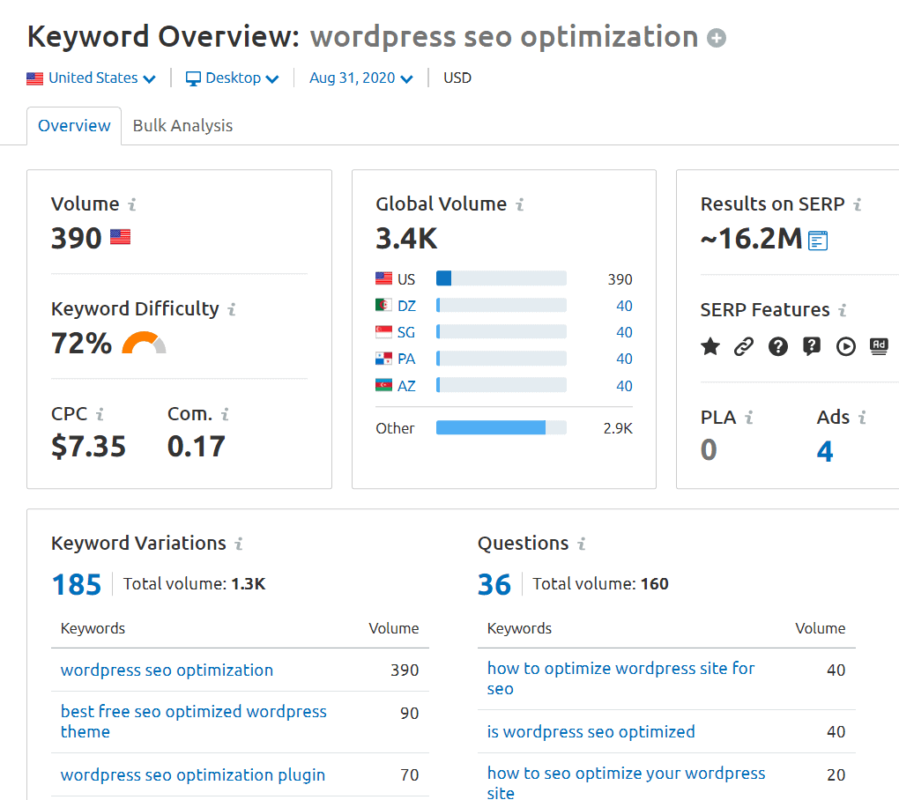
Task: Click the 0.17 competition value
Action: 196,447
